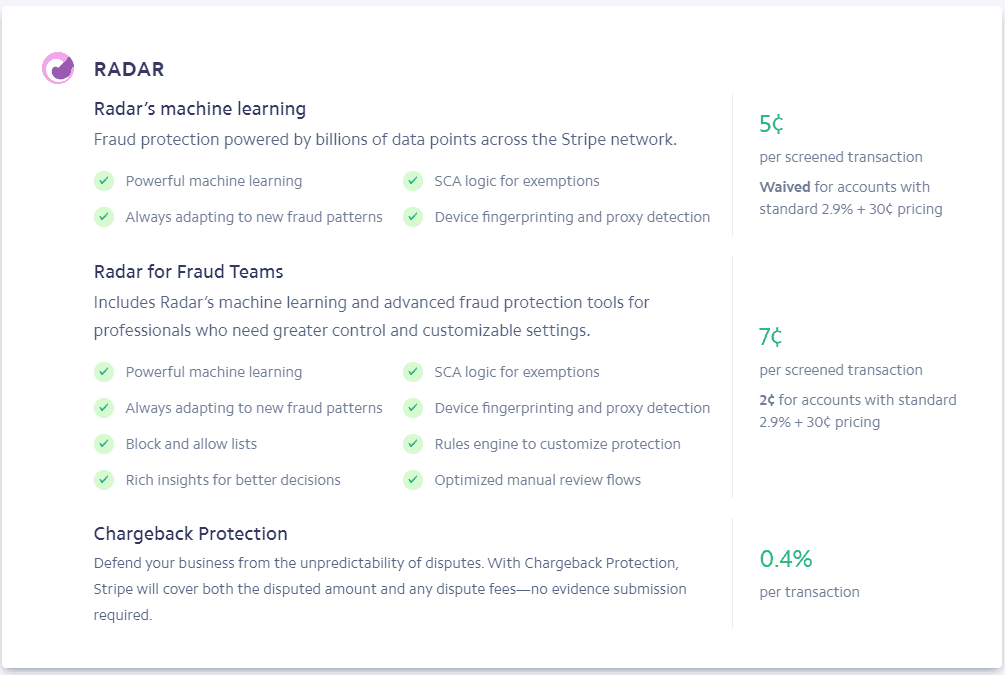Click check icon beside Rules engine to customize protection
Image resolution: width=1005 pixels, height=675 pixels.
coord(413,444)
